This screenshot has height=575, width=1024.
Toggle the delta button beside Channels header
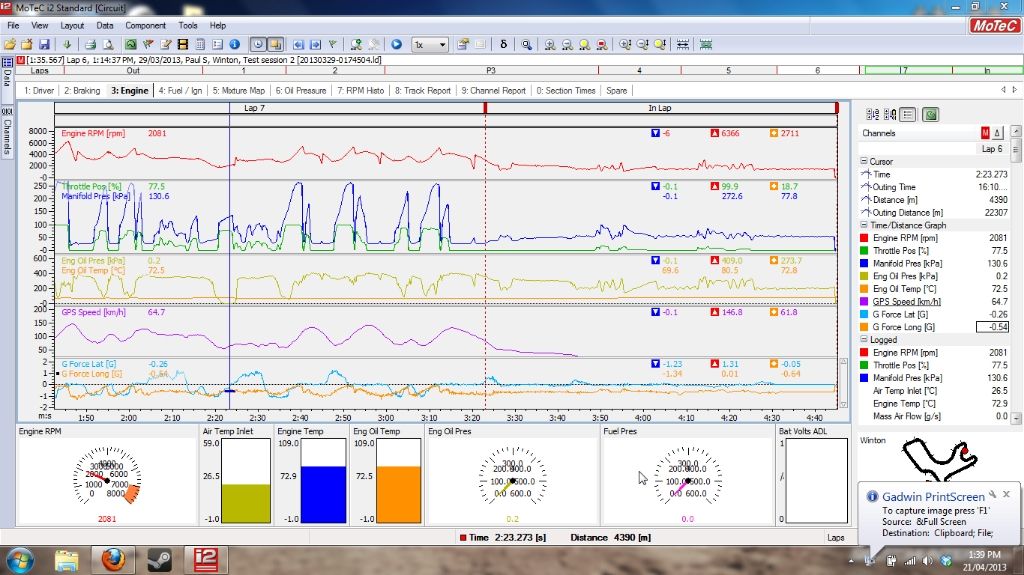[997, 133]
